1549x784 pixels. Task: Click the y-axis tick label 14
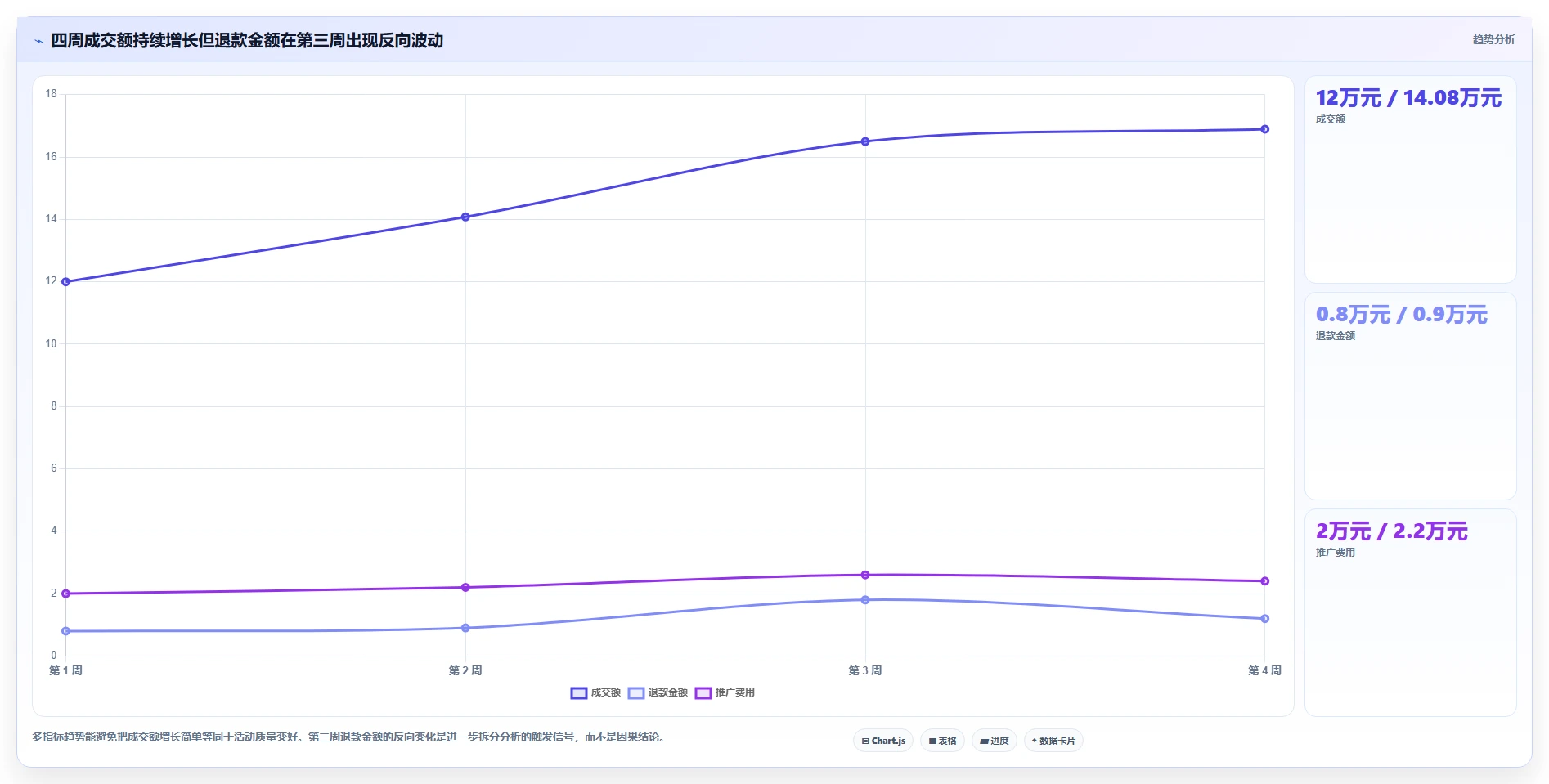click(52, 219)
